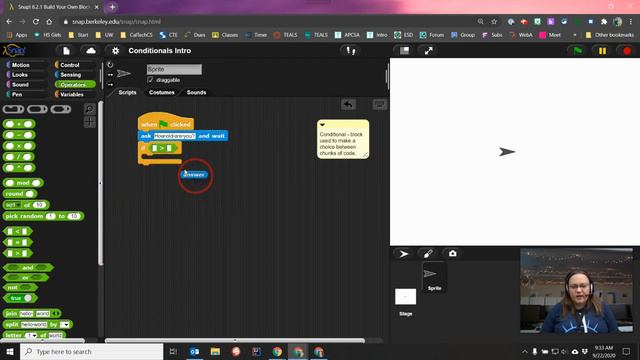Click the Snap! logo
This screenshot has height=360, width=640.
coord(14,51)
